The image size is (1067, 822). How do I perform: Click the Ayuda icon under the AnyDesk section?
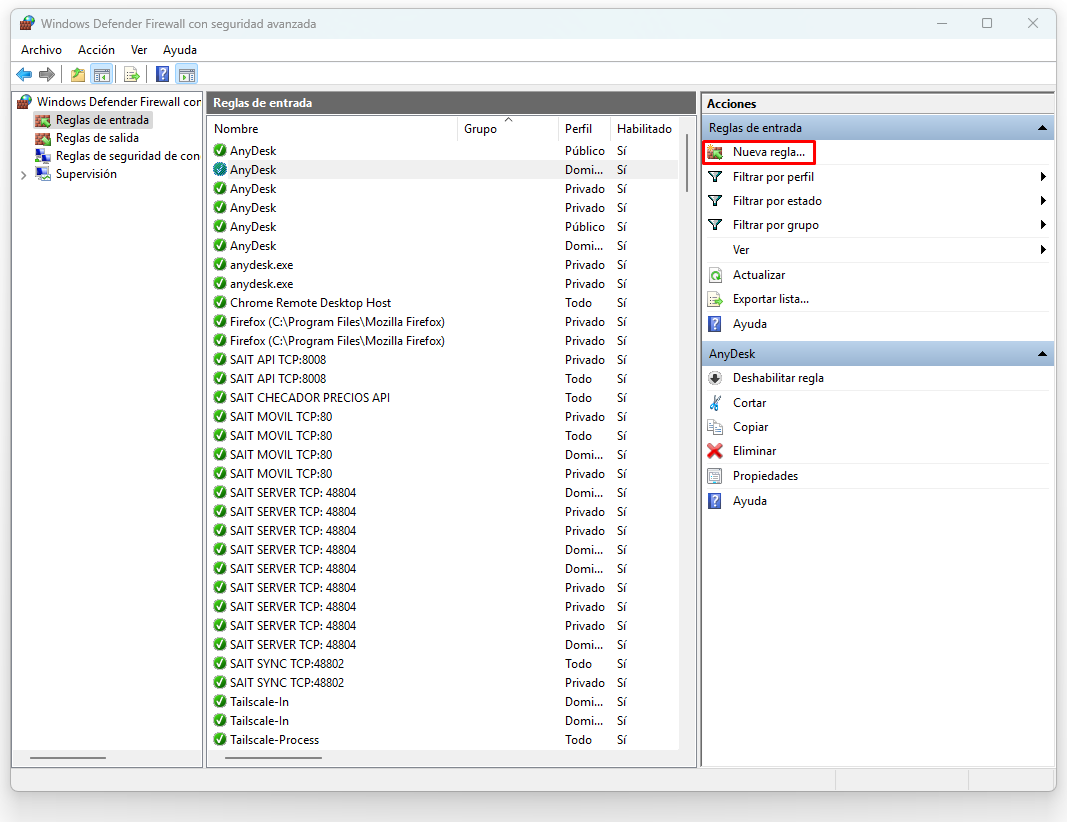pyautogui.click(x=715, y=501)
